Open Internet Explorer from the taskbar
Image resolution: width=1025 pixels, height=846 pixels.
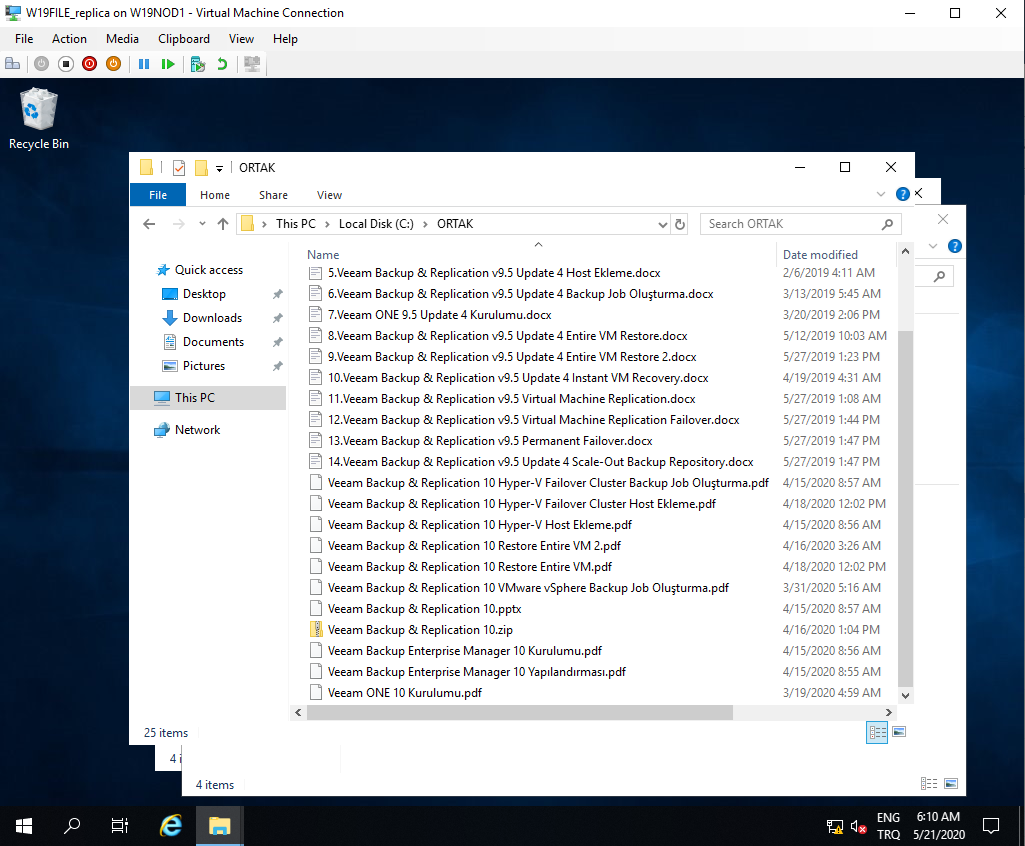tap(171, 826)
